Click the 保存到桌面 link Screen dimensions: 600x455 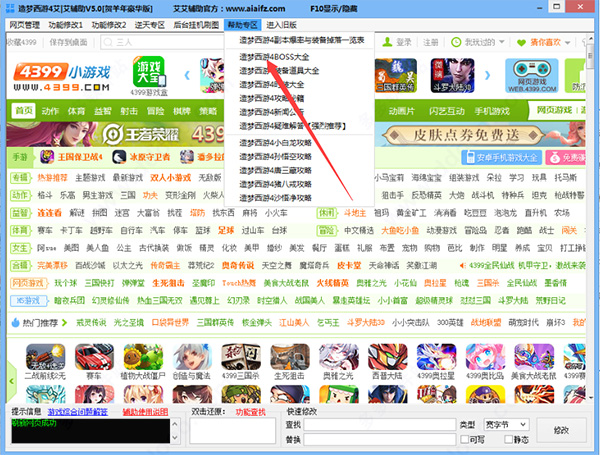pos(68,42)
